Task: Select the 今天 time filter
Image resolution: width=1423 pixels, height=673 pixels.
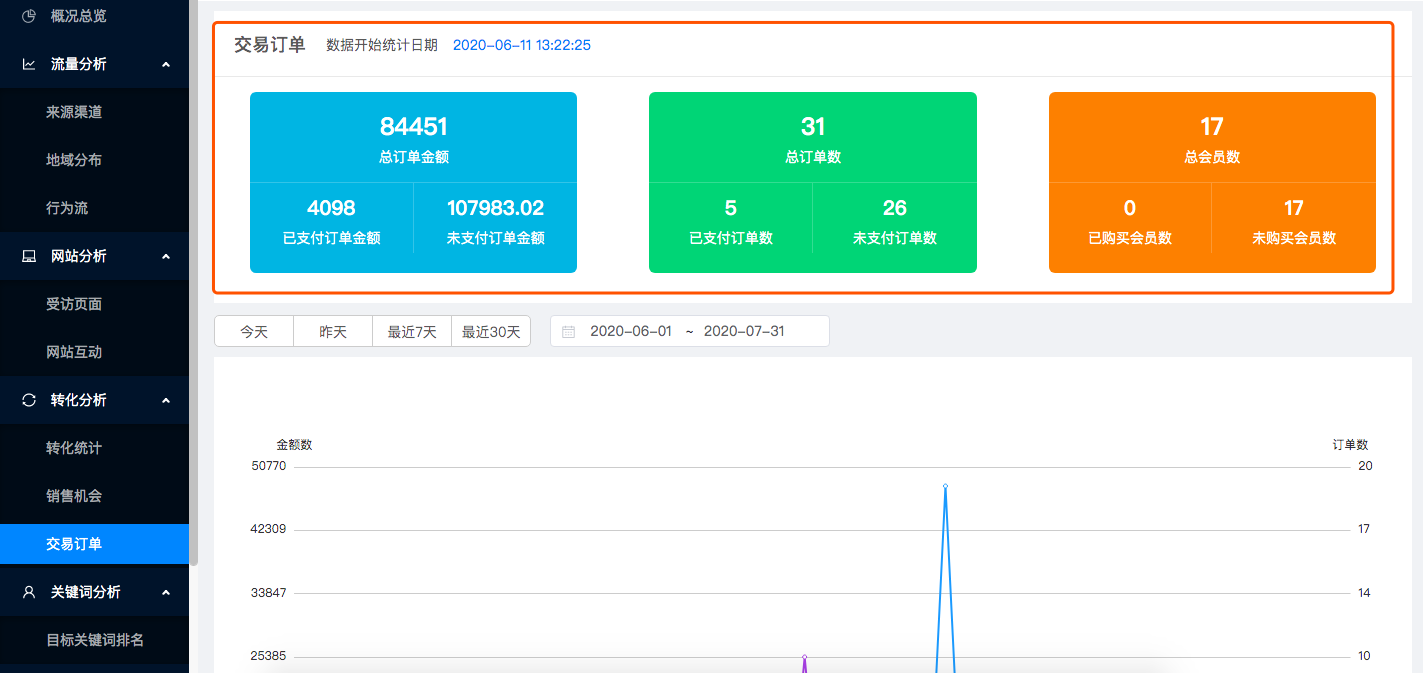Action: tap(254, 332)
